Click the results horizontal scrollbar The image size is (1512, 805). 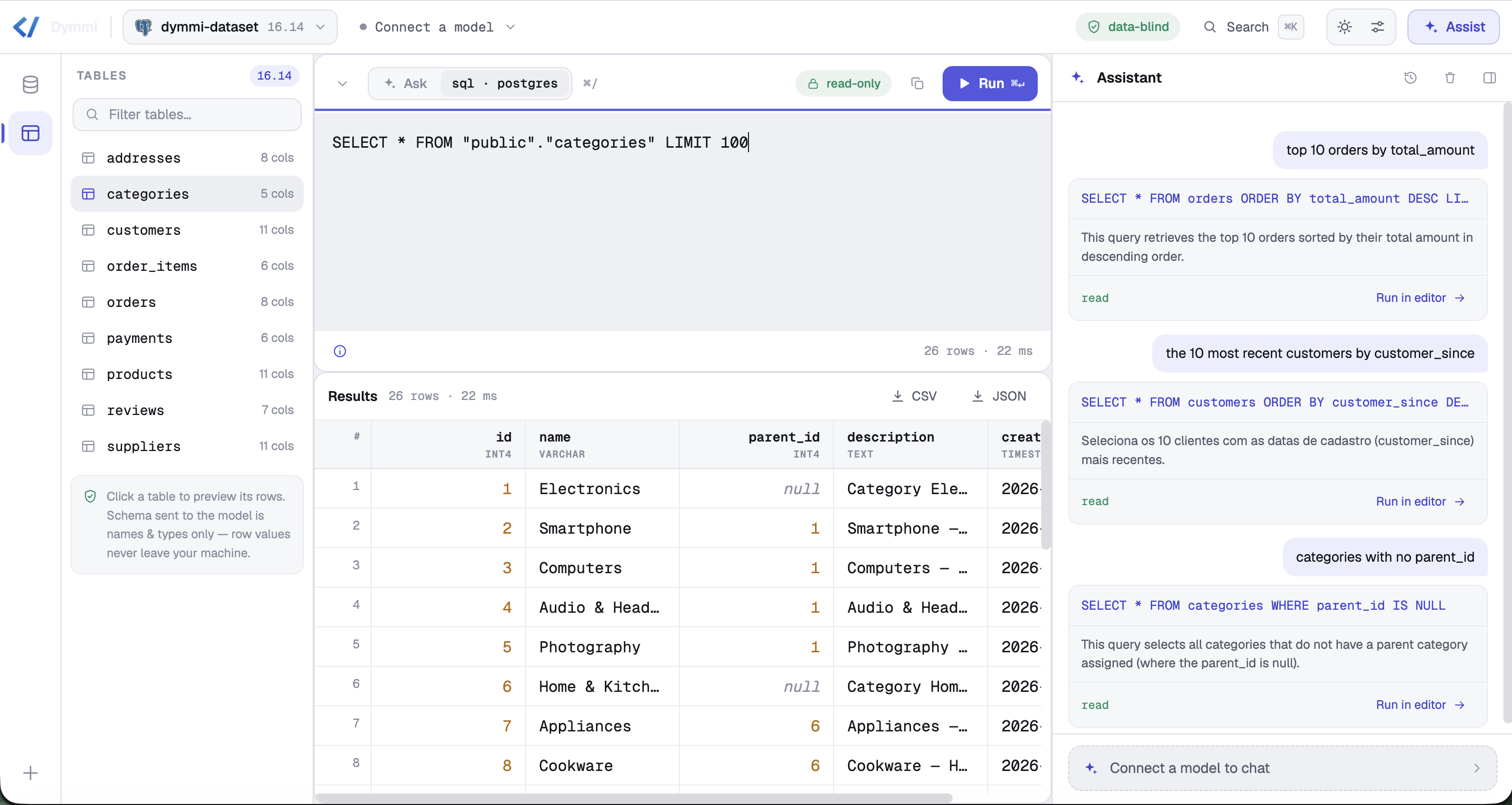(x=634, y=798)
